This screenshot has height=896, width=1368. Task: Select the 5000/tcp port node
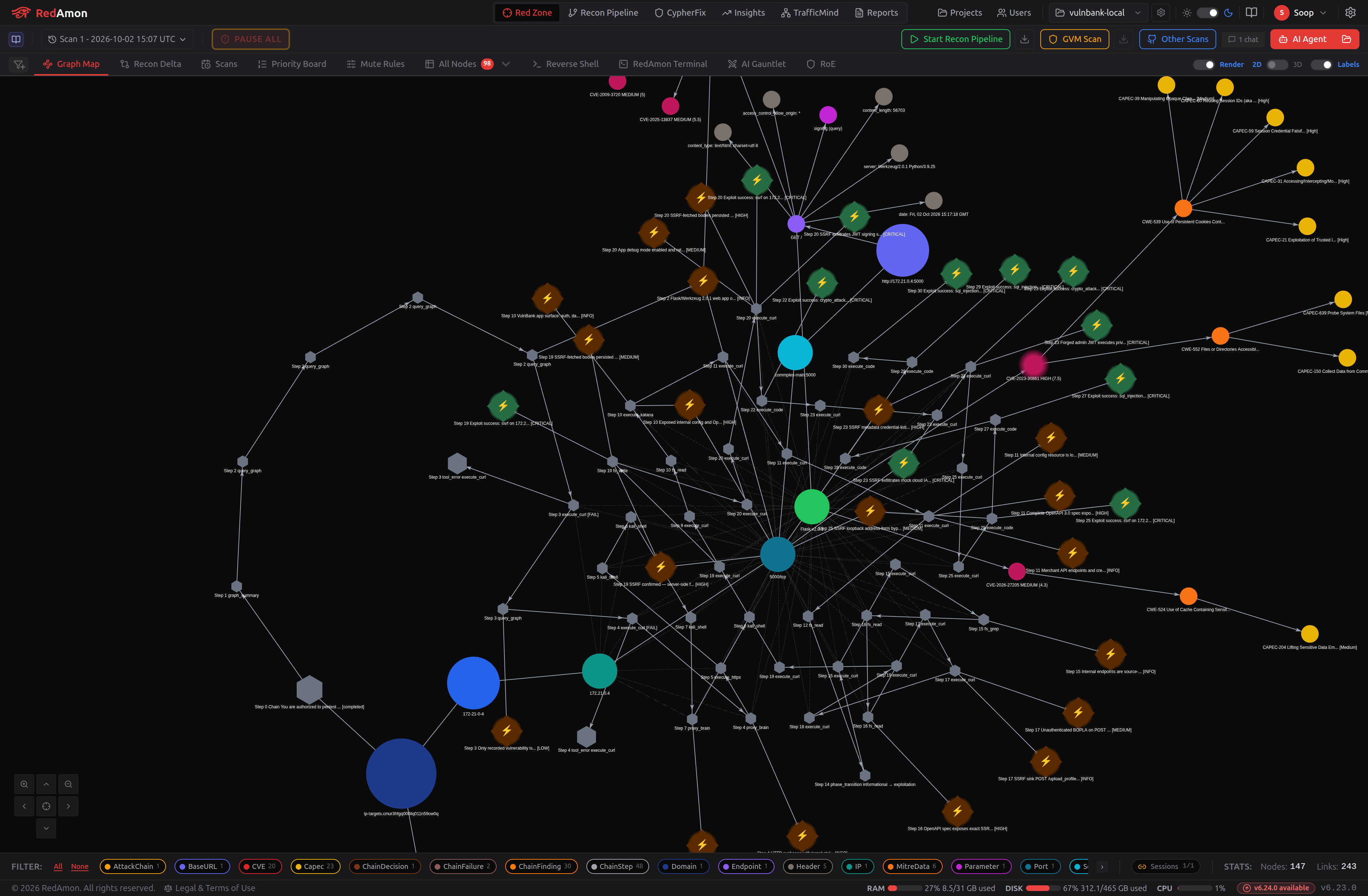pos(778,554)
